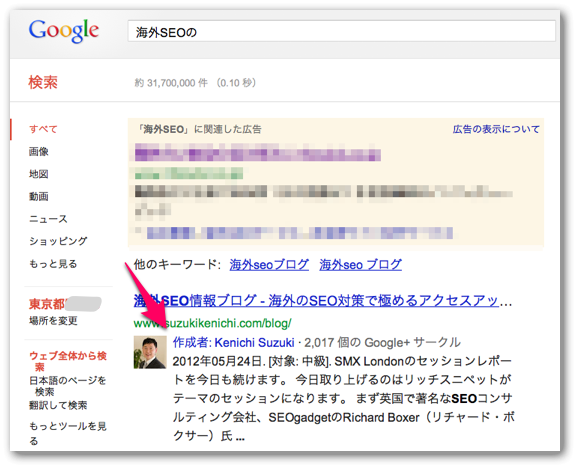This screenshot has width=576, height=467.
Task: Switch to 画像 image results
Action: pos(39,151)
